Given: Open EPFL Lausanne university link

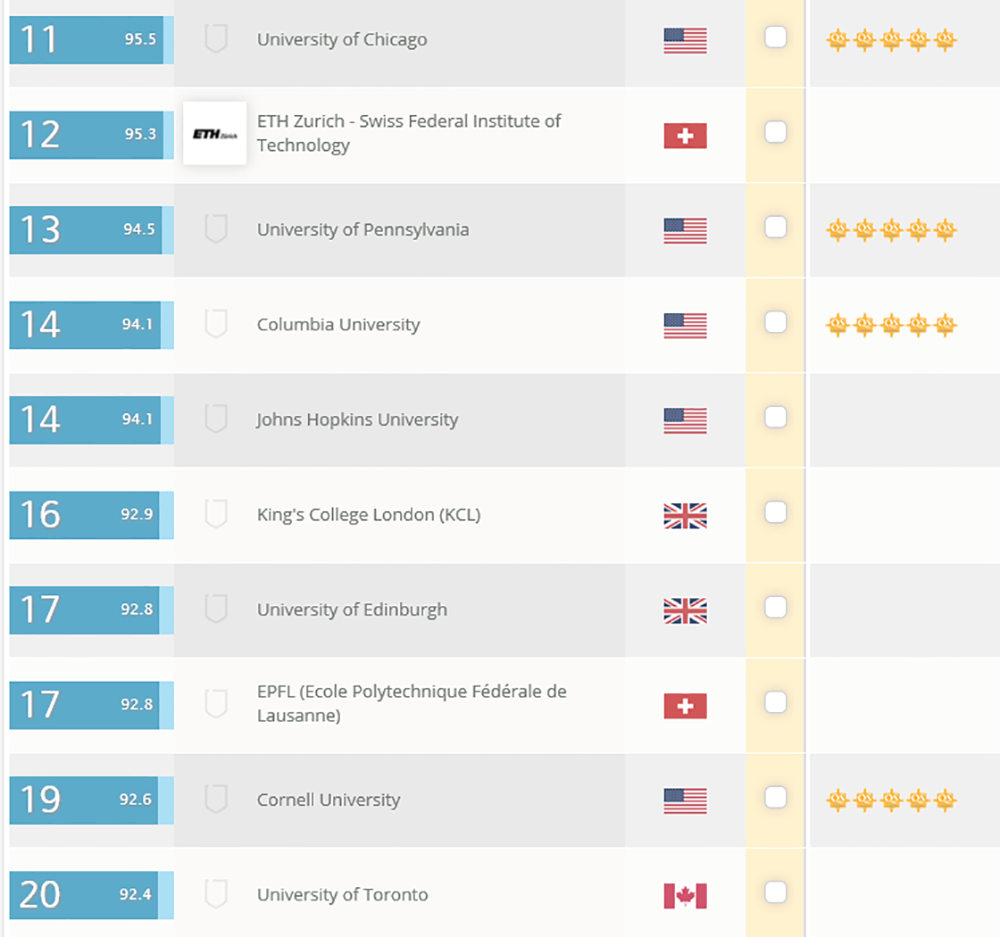Looking at the screenshot, I should click(411, 704).
